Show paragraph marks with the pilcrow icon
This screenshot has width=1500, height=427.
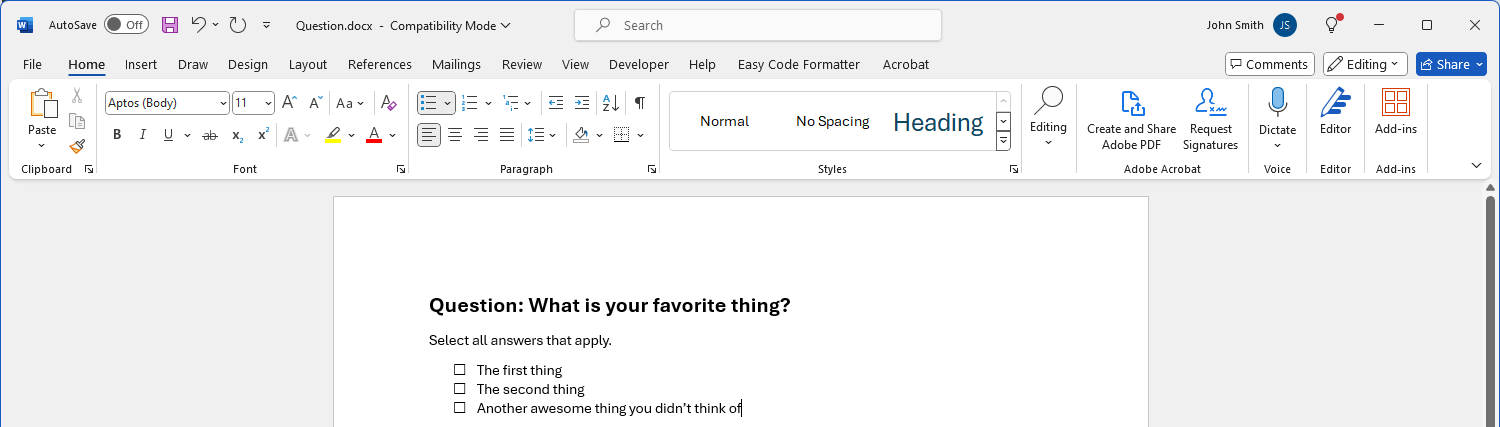640,102
